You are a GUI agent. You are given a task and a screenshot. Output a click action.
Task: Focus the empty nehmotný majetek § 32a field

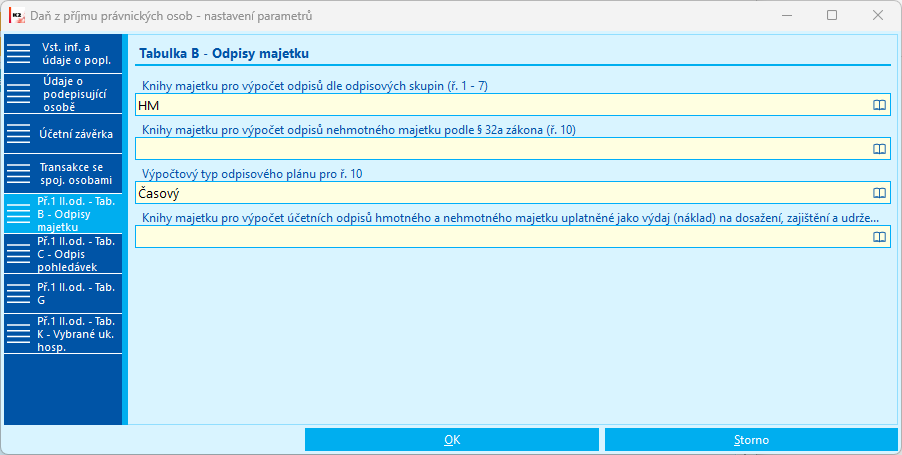513,149
